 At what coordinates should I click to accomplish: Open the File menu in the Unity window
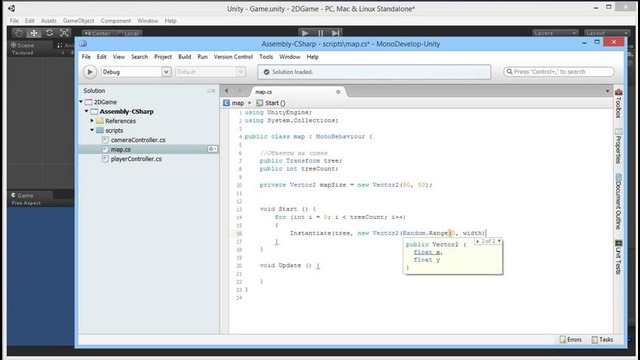pos(14,20)
